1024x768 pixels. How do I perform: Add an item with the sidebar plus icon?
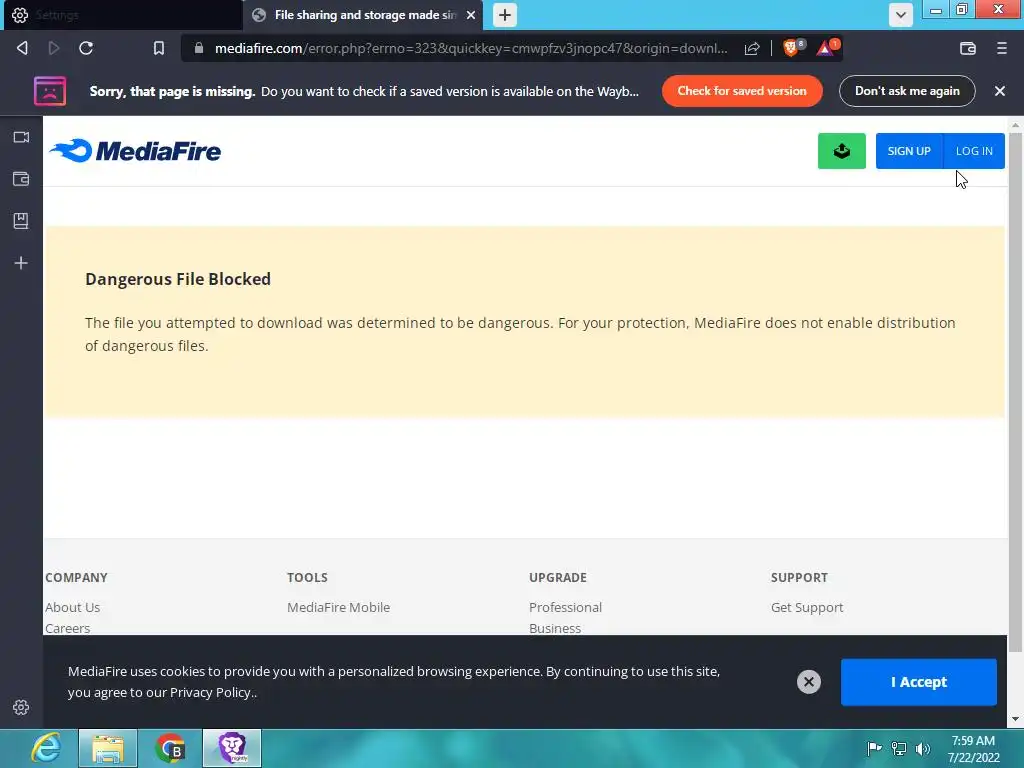click(x=21, y=263)
